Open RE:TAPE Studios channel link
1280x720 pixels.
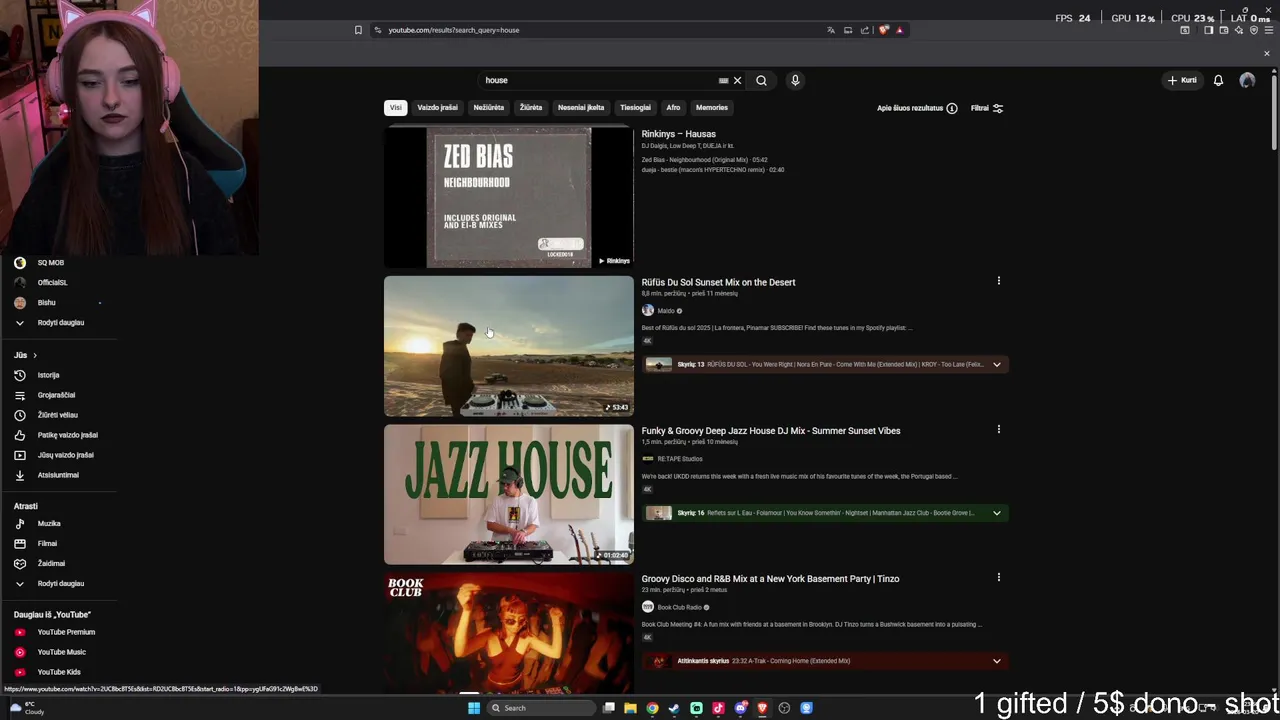click(680, 459)
